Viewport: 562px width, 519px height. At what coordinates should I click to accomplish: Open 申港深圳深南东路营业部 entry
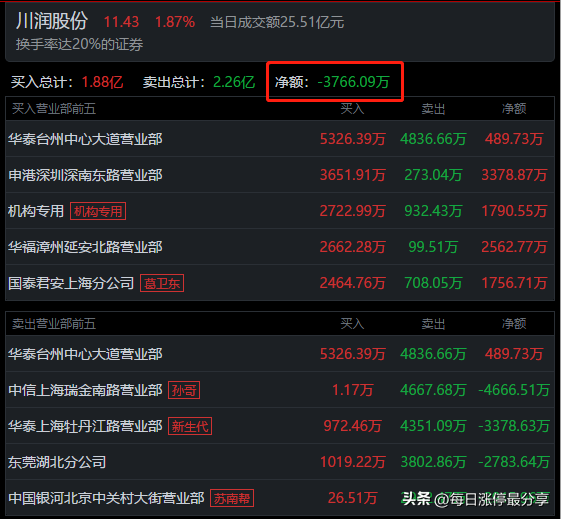tap(280, 175)
